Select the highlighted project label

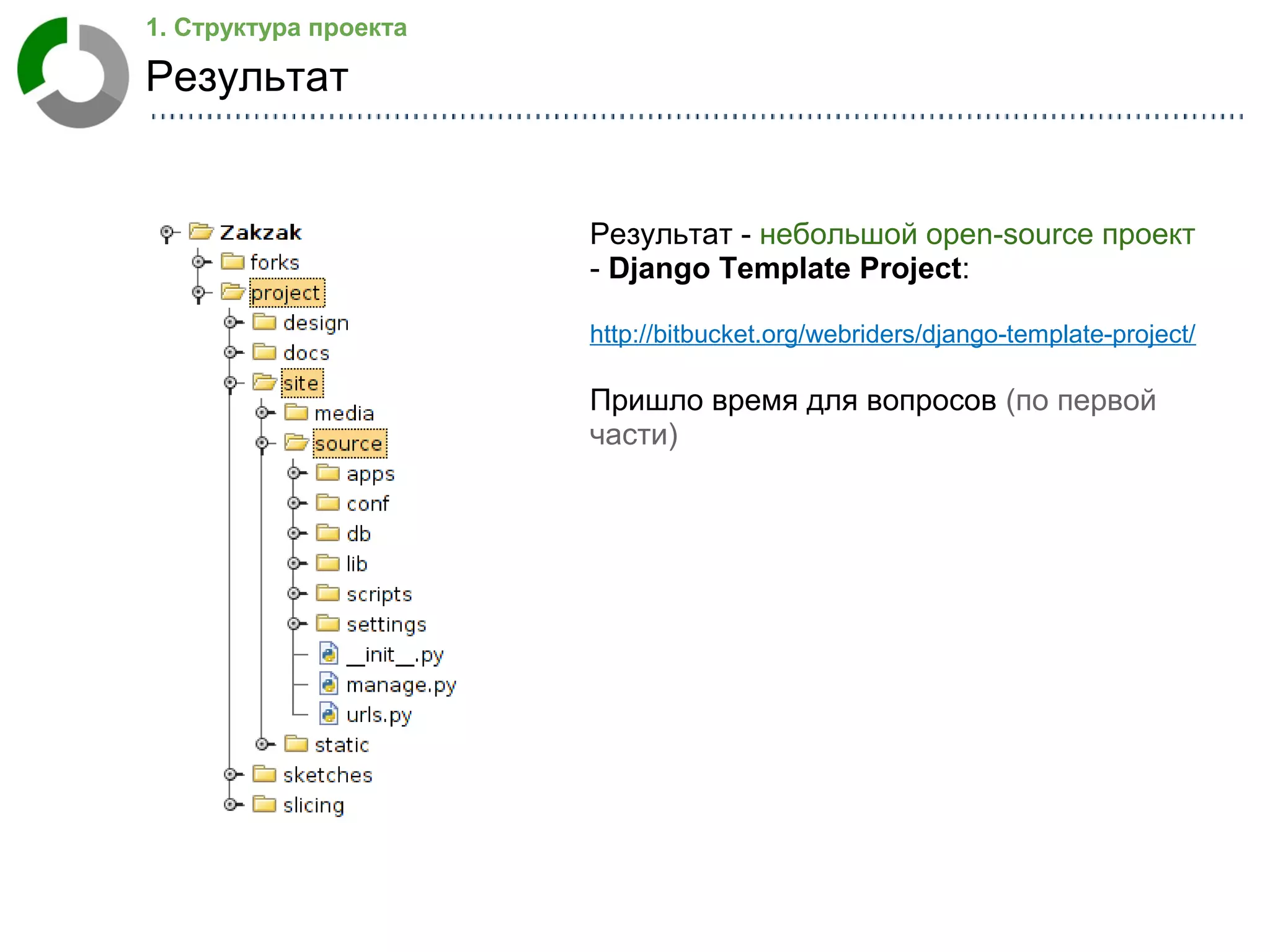click(287, 293)
